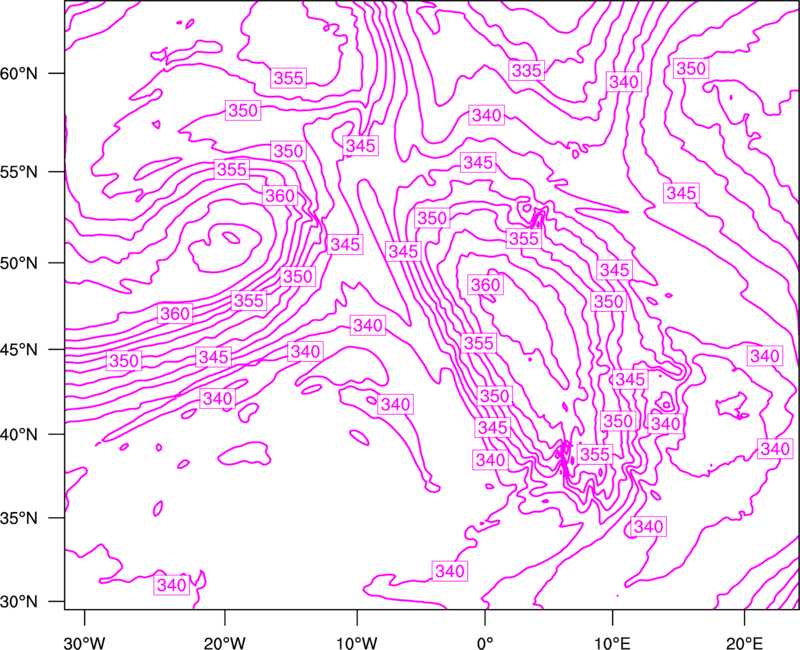
Task: Pick the 10°E longitude axis label
Action: [x=612, y=643]
